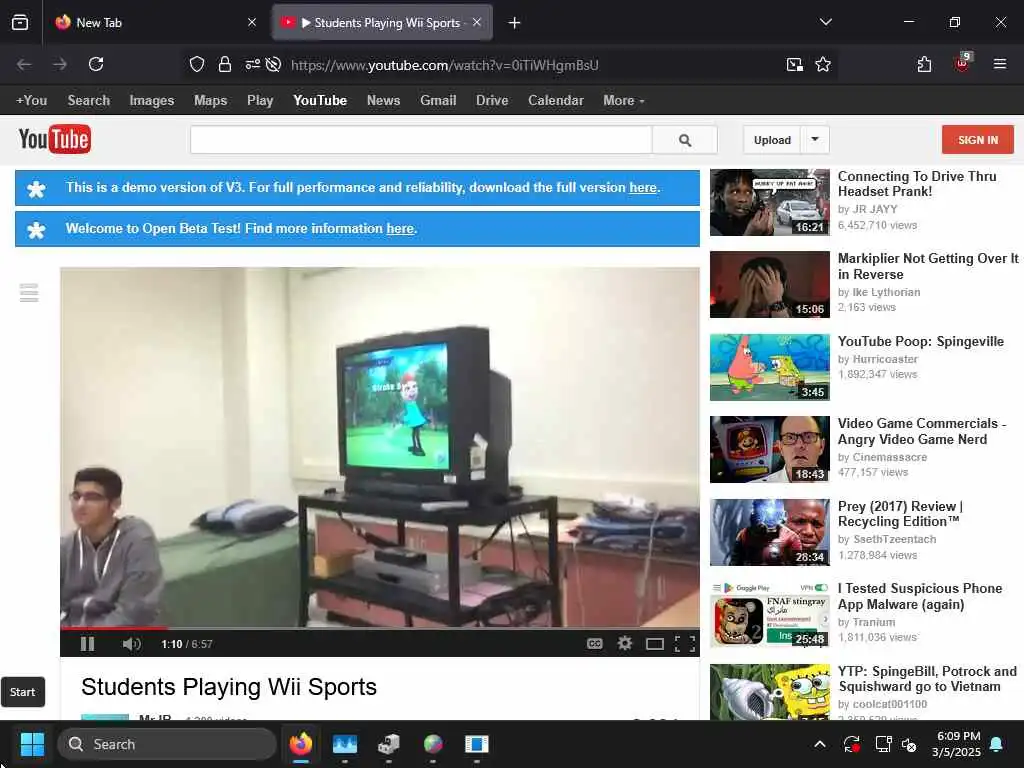Screen dimensions: 1024x768
Task: Click the muted volume icon in system tray
Action: point(909,744)
